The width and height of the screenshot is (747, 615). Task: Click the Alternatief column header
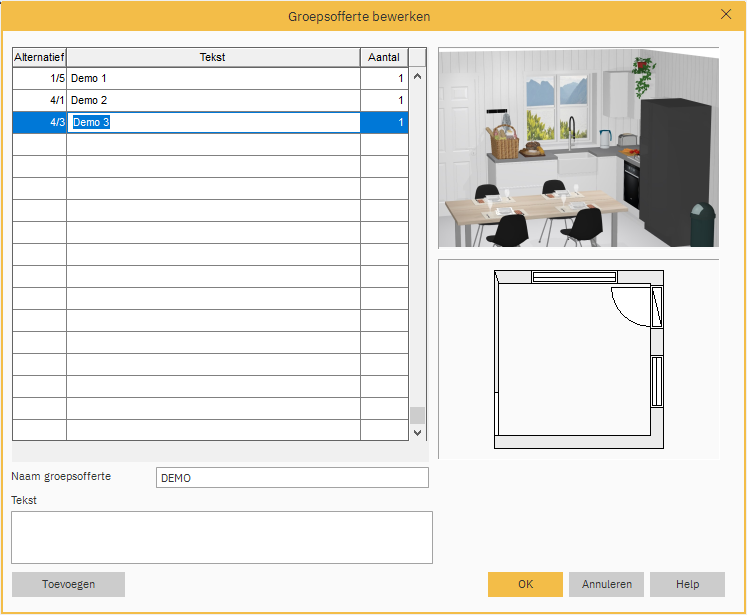[x=39, y=57]
